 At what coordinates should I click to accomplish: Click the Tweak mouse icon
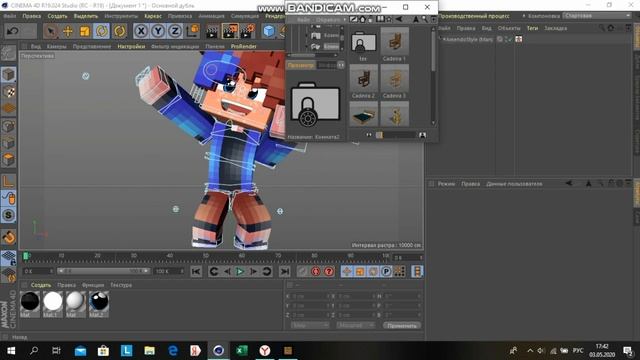9,198
